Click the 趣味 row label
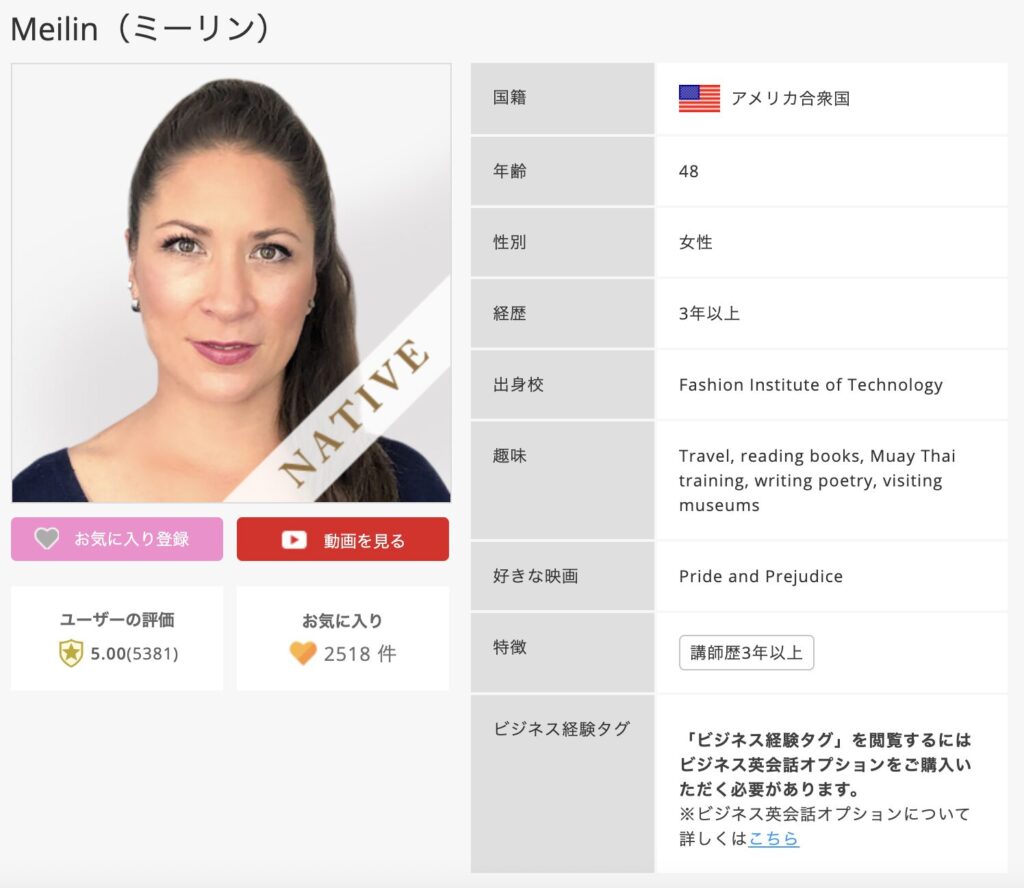The width and height of the screenshot is (1024, 888). 509,456
